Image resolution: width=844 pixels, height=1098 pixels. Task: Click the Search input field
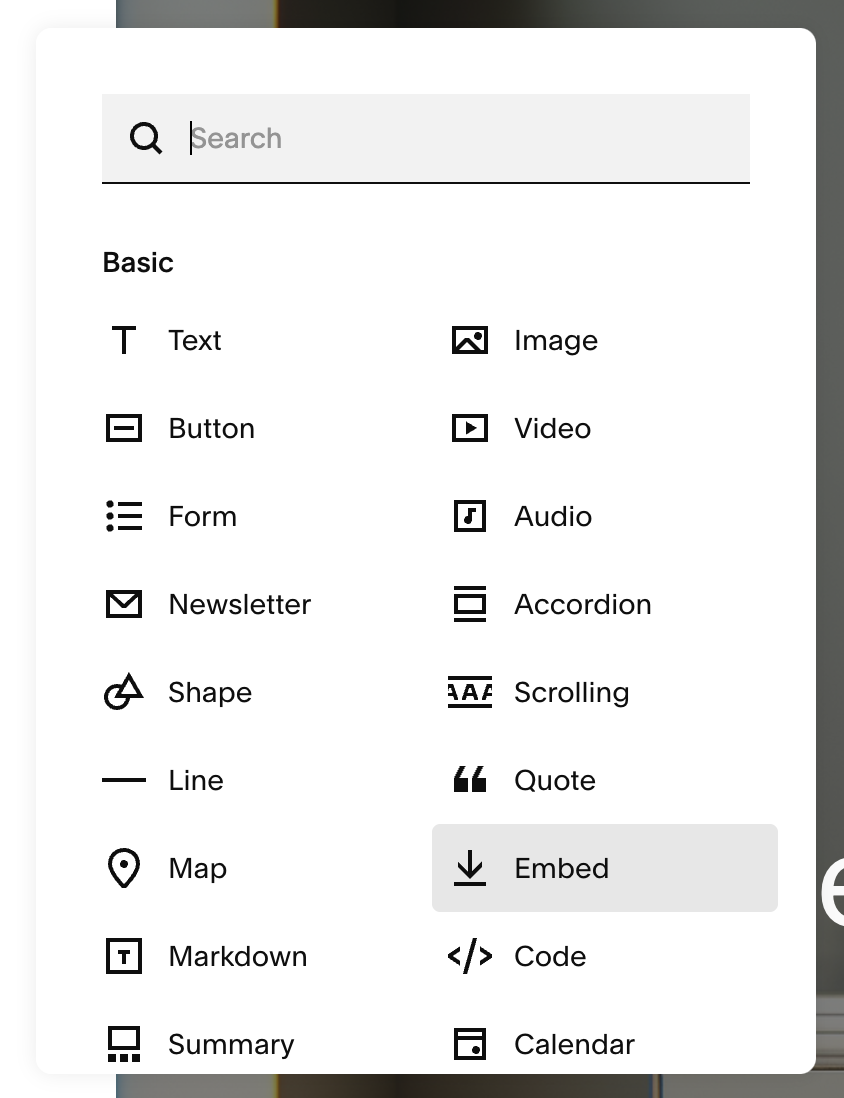coord(460,138)
